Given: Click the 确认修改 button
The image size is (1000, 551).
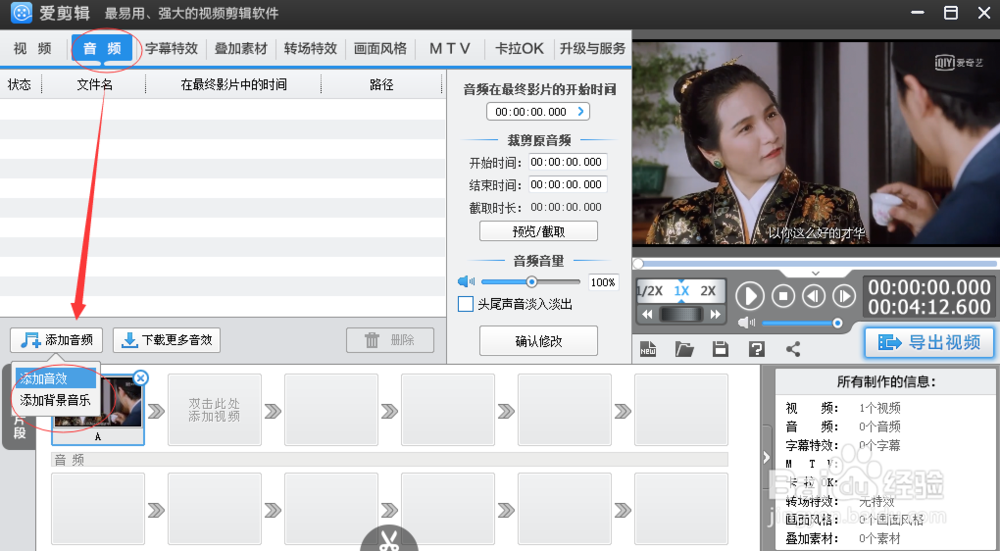Looking at the screenshot, I should click(x=538, y=341).
